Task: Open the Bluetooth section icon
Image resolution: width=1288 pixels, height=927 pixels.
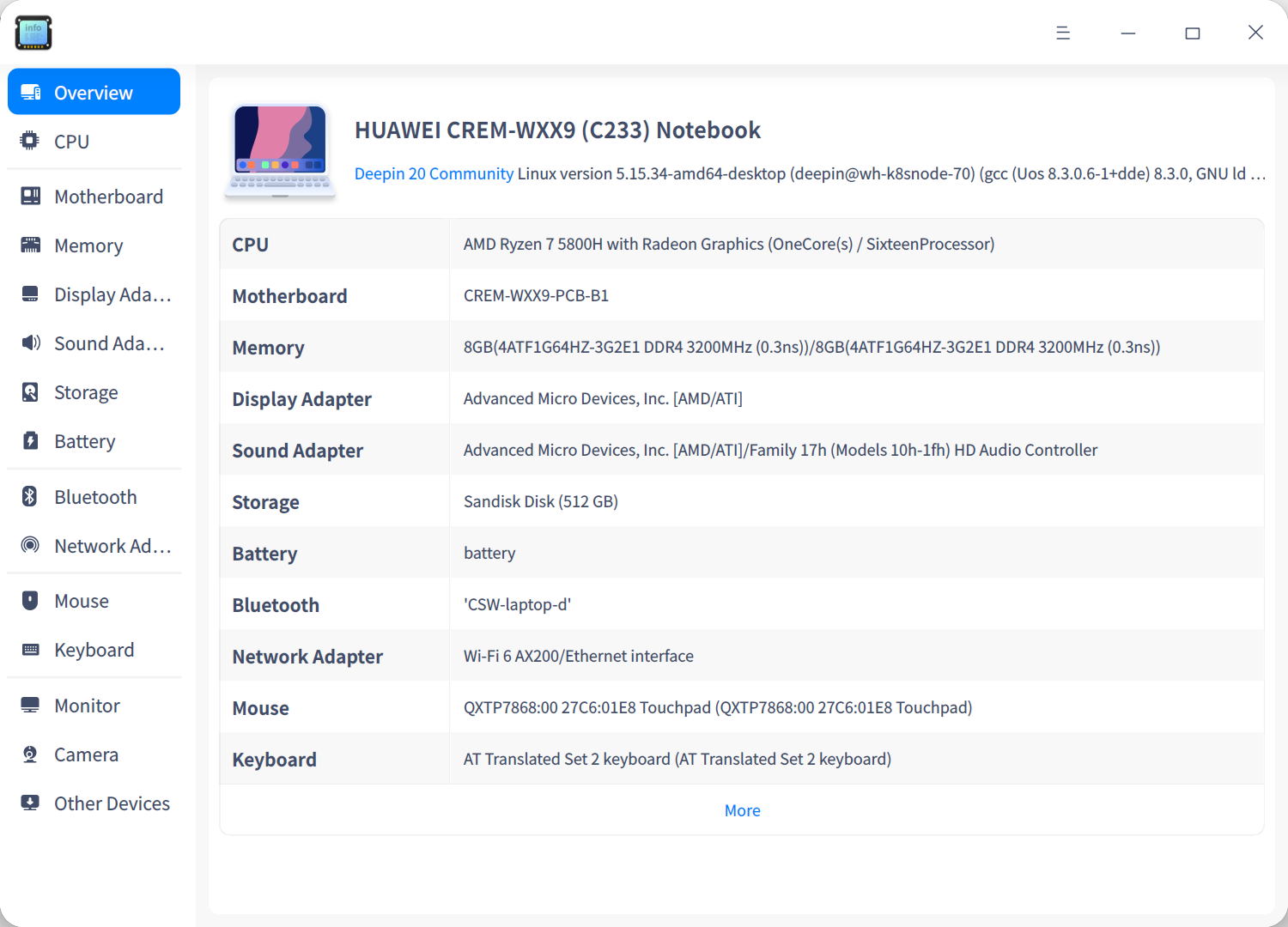Action: (x=30, y=496)
